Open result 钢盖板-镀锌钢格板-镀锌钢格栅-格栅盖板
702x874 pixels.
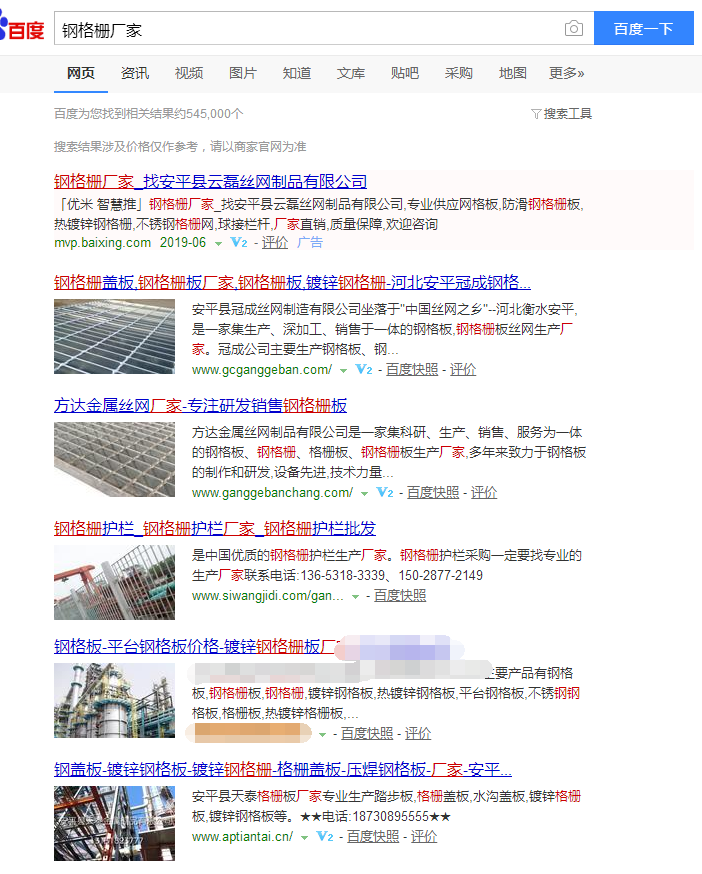283,770
